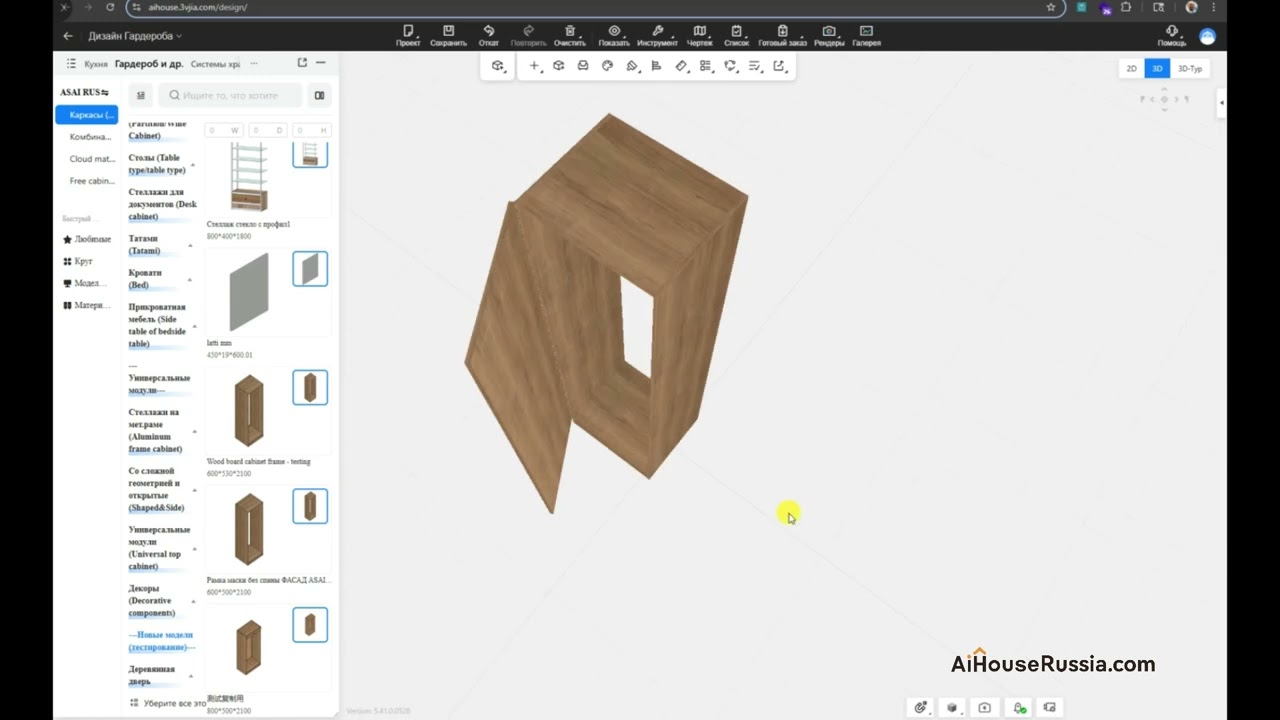
Task: Click the W width input field
Action: (225, 130)
